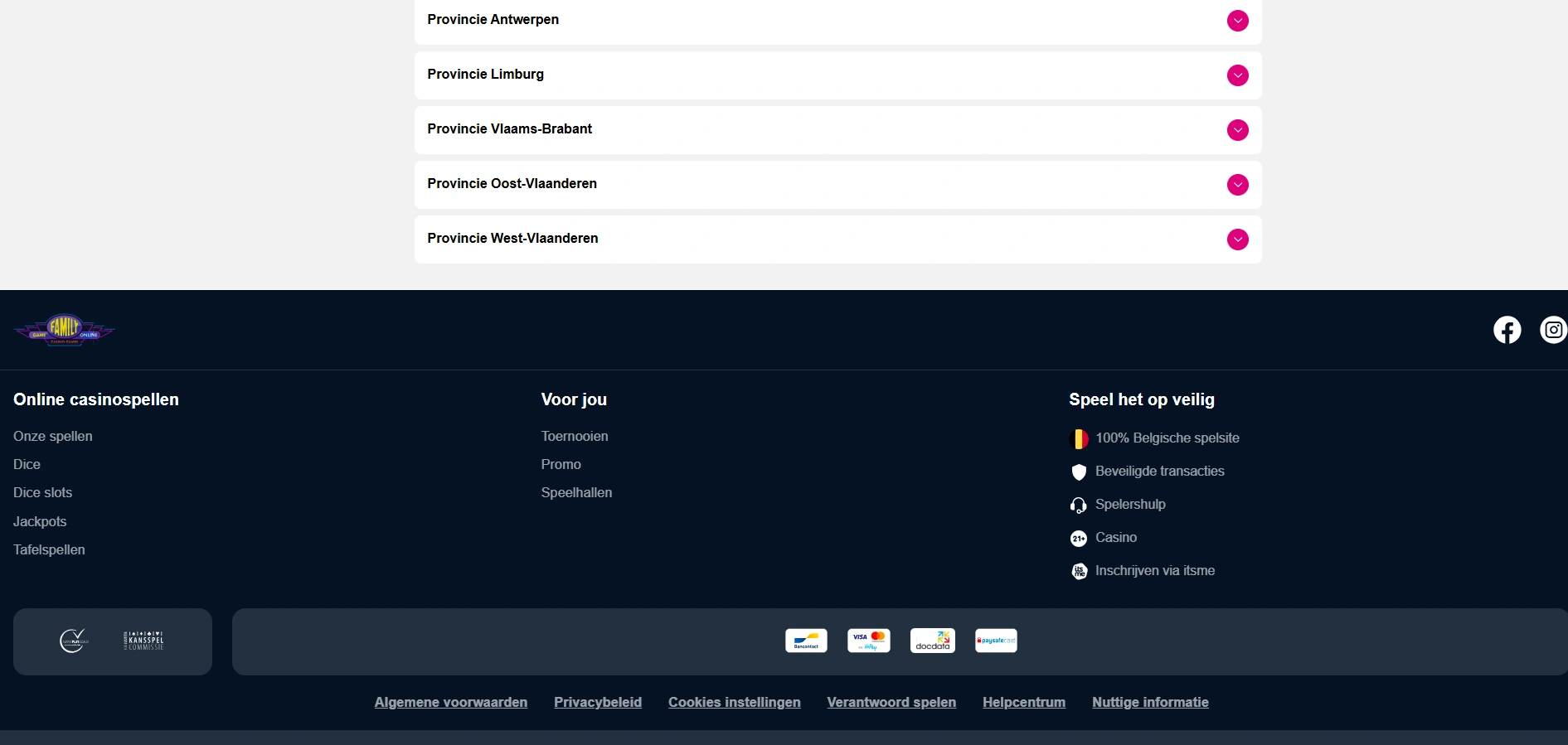This screenshot has height=745, width=1568.
Task: Click the paysafecard payment logo
Action: point(996,641)
